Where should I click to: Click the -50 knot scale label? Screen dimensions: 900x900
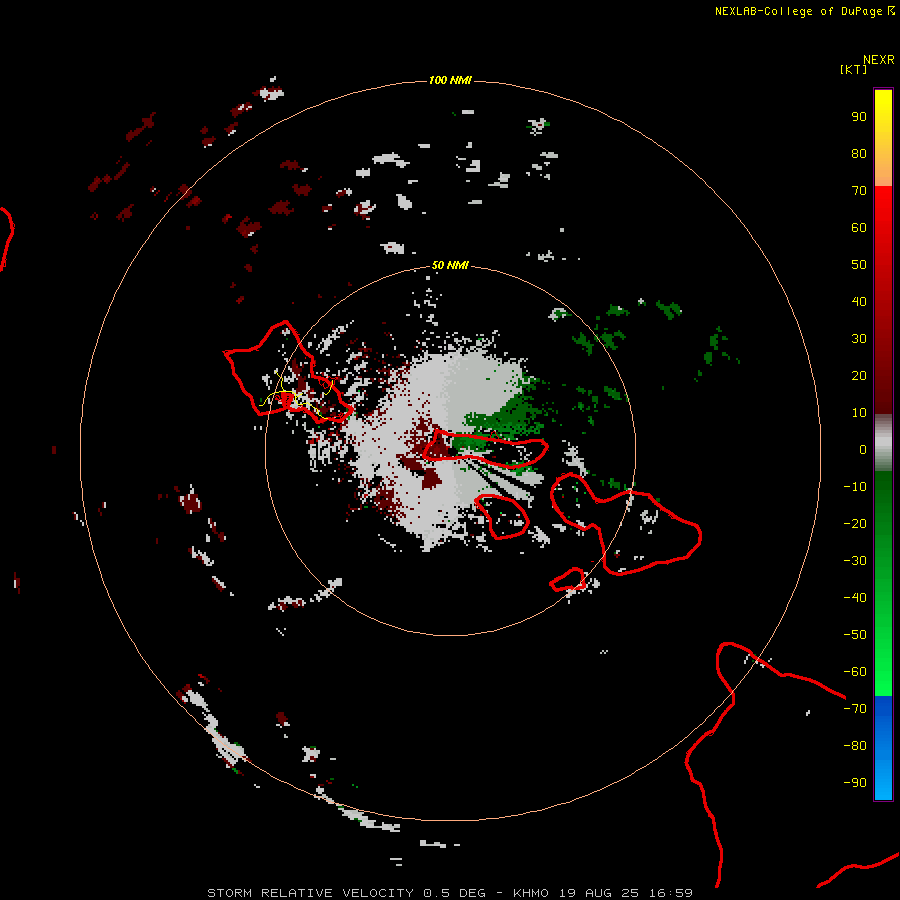tap(855, 634)
